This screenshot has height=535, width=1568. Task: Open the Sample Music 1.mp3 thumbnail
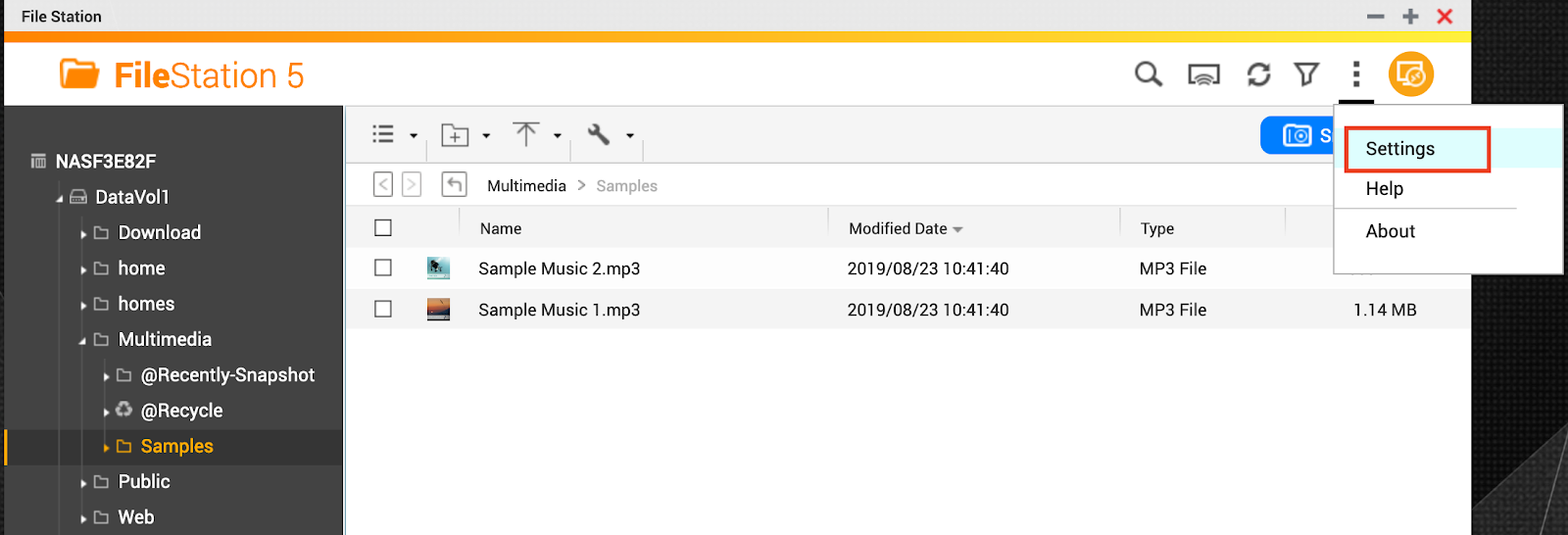pyautogui.click(x=438, y=310)
